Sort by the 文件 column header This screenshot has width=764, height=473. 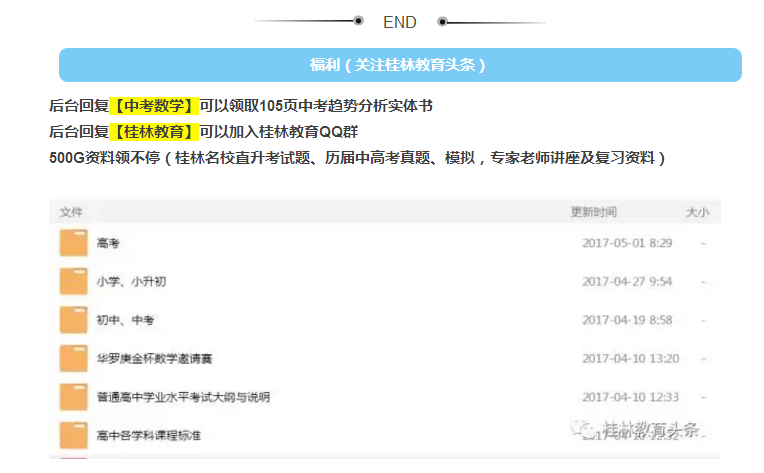coord(71,212)
